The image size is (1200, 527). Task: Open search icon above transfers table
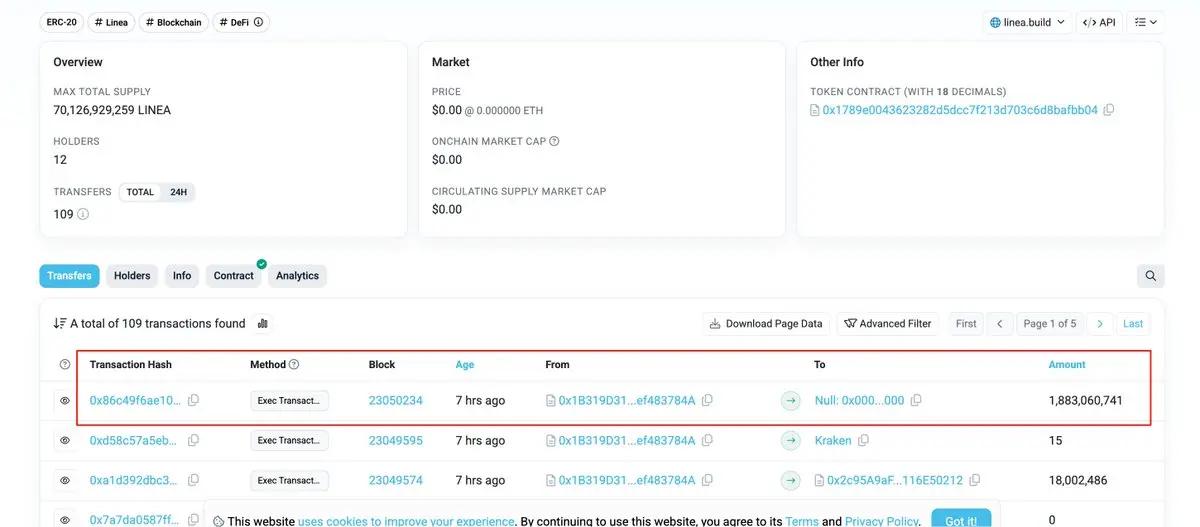click(x=1151, y=276)
